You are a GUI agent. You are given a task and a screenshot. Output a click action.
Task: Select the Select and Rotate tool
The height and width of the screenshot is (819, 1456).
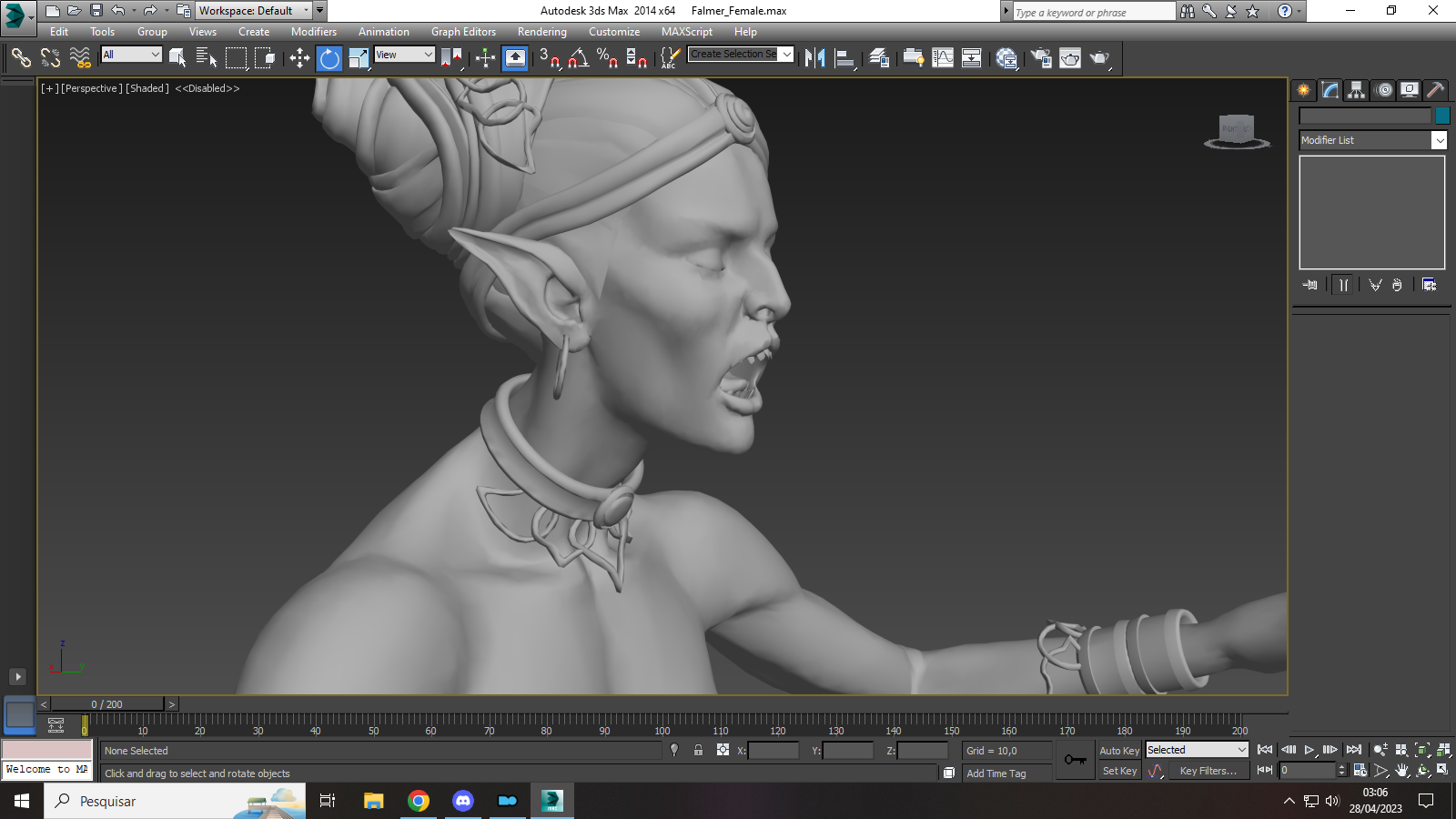[x=329, y=58]
